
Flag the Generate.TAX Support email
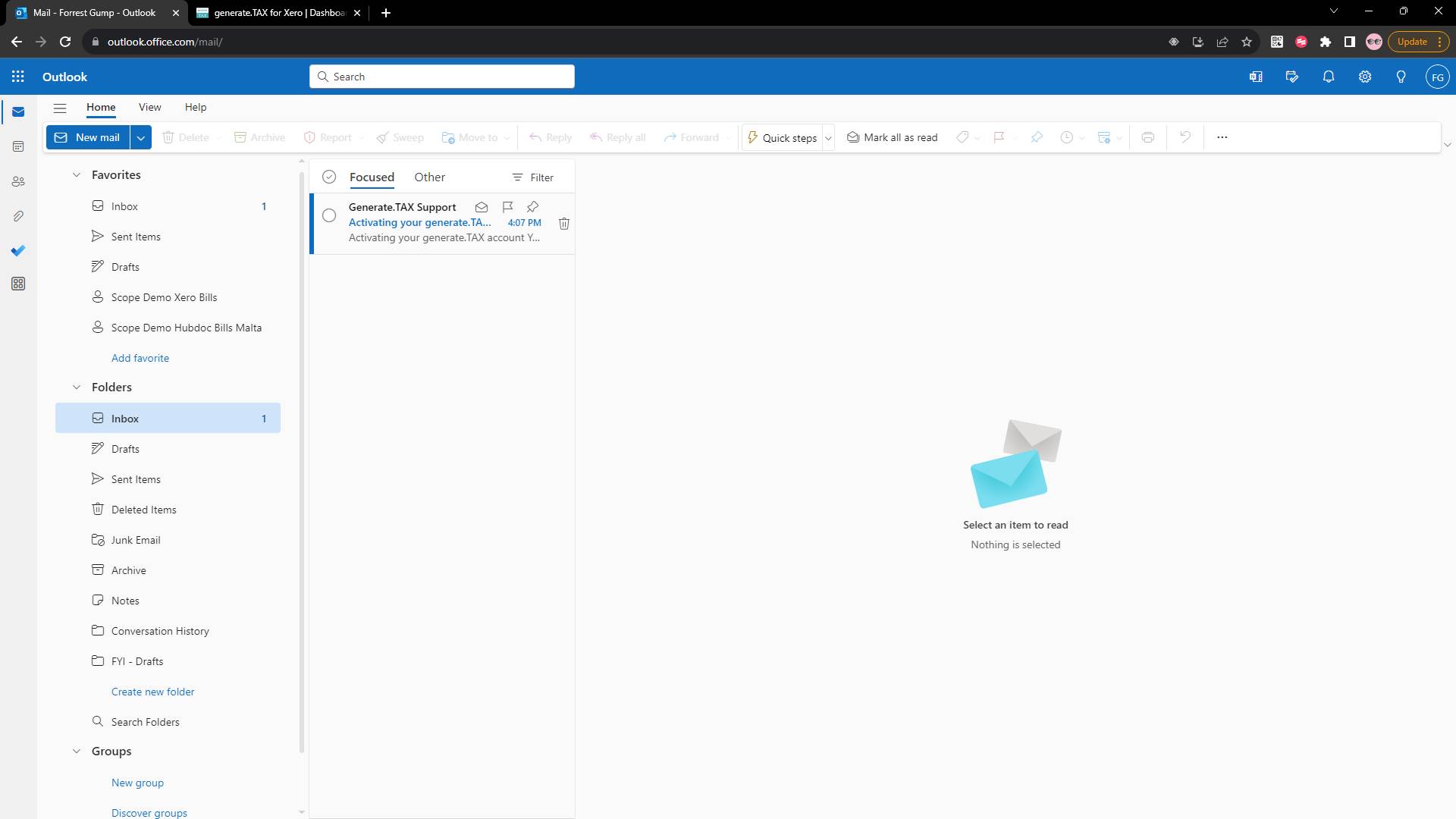point(507,207)
